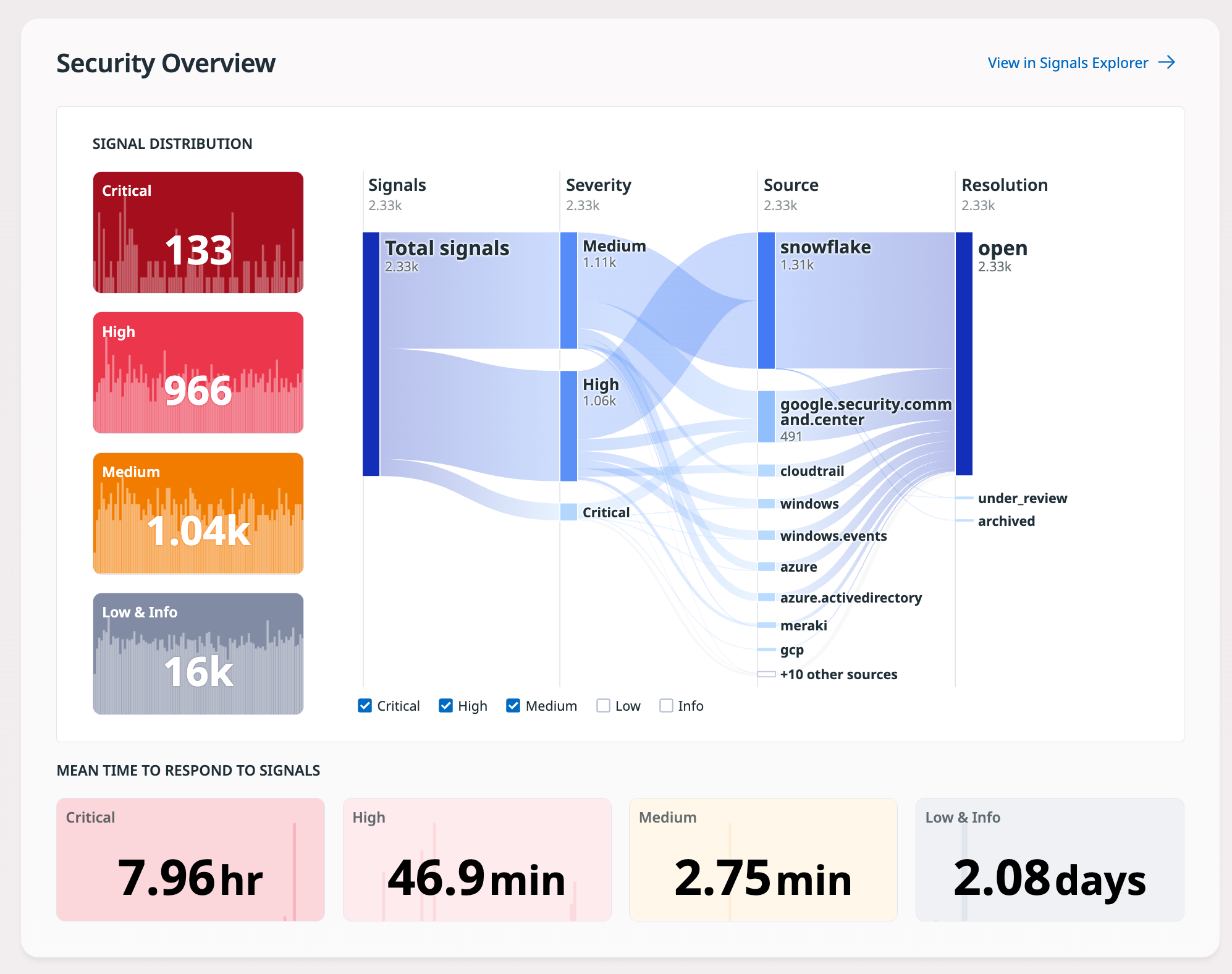Select the Medium 1.04k signals tile

point(198,514)
